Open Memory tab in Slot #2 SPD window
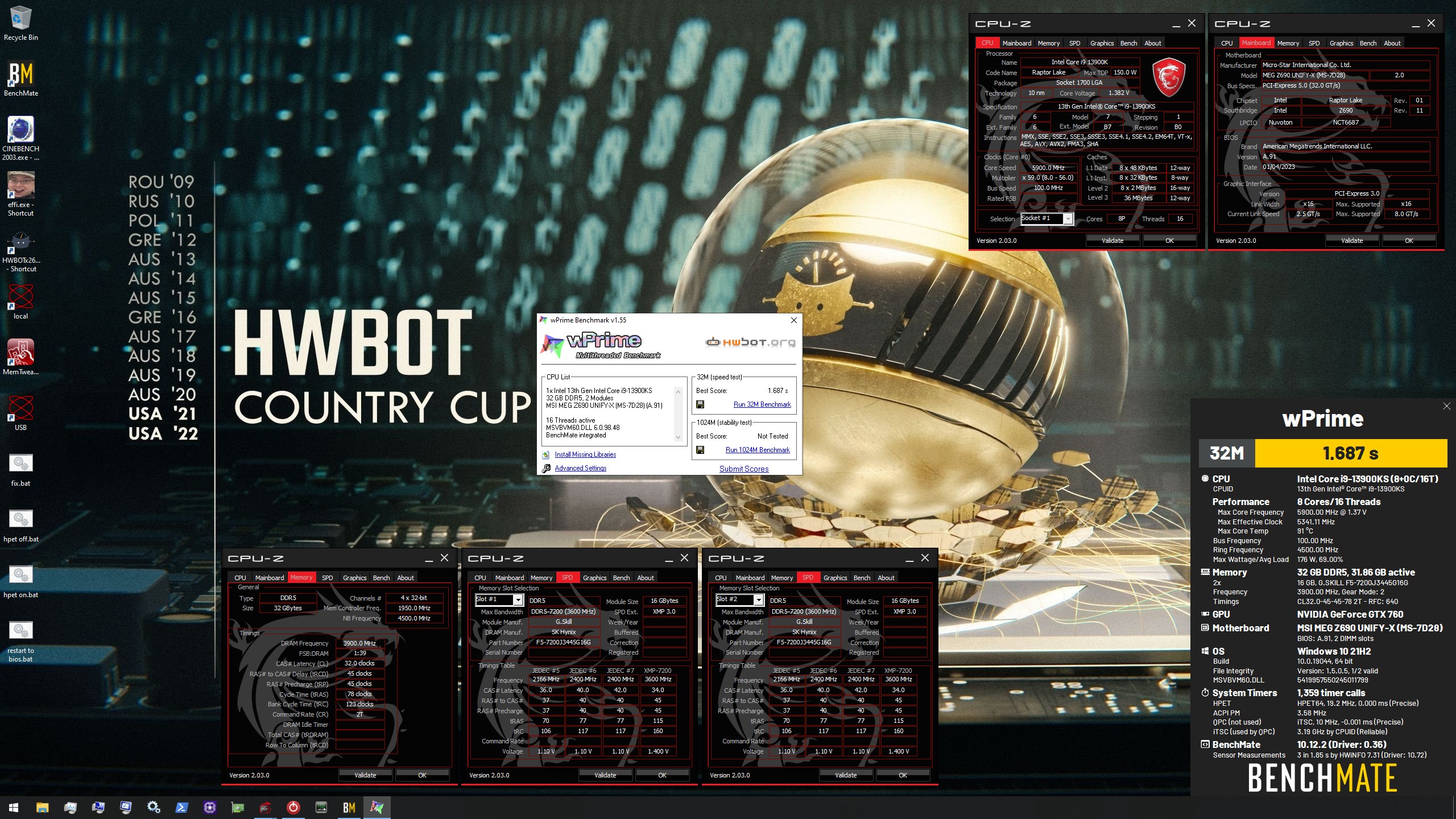 (x=781, y=578)
